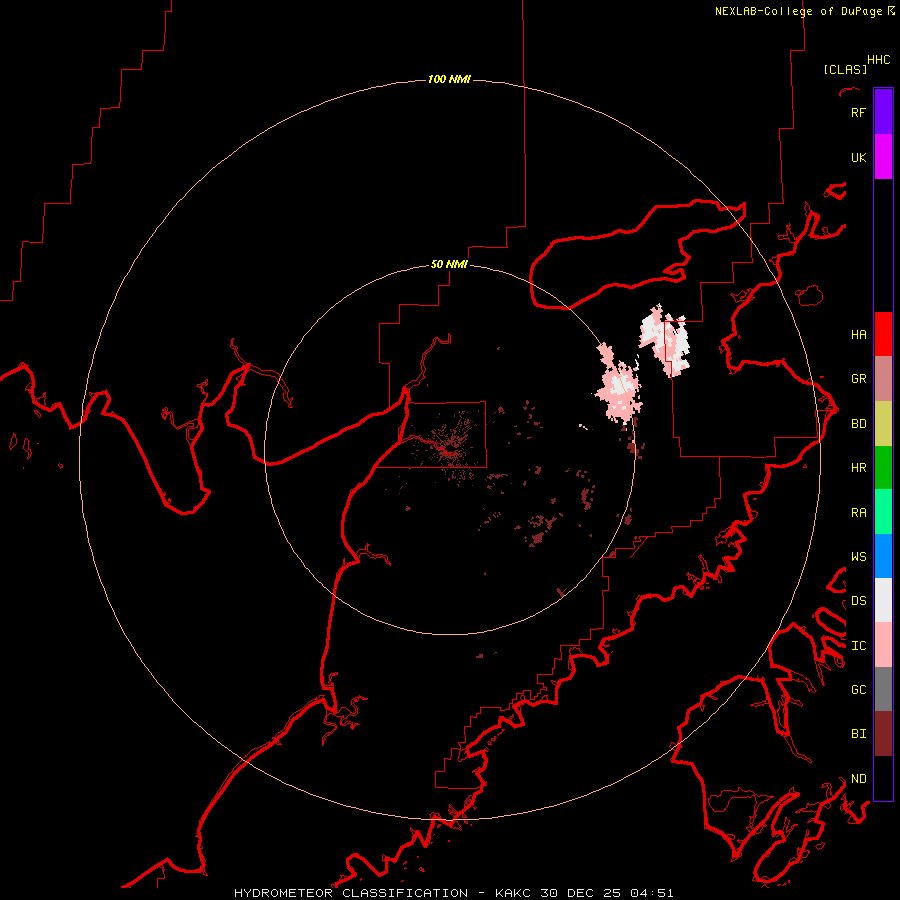Select the GR dusty pink legend swatch
The height and width of the screenshot is (900, 900).
click(883, 378)
